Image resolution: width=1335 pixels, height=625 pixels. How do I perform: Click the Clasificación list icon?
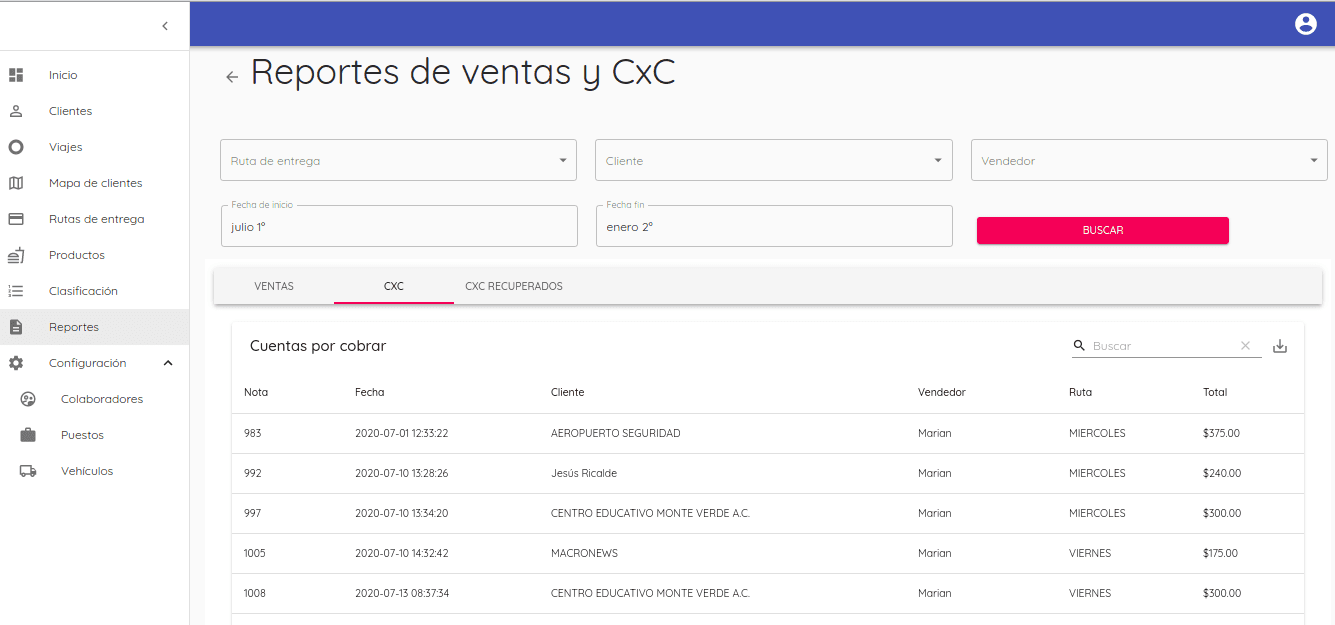click(16, 291)
